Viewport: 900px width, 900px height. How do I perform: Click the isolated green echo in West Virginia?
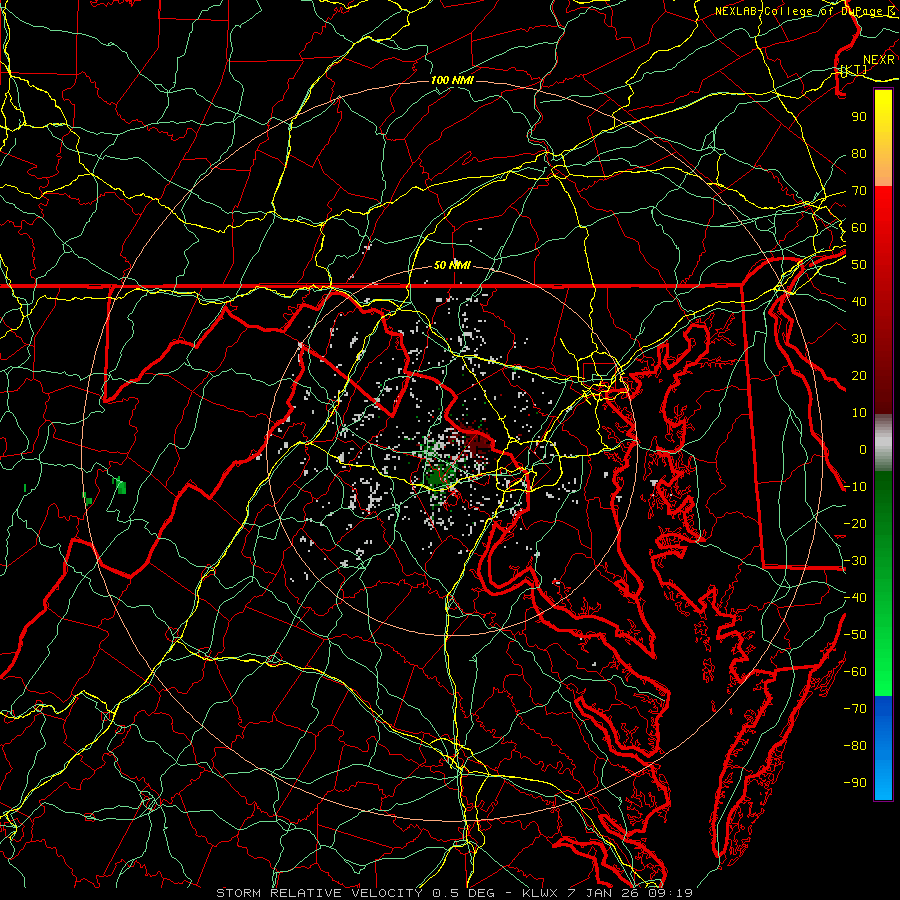pyautogui.click(x=120, y=486)
